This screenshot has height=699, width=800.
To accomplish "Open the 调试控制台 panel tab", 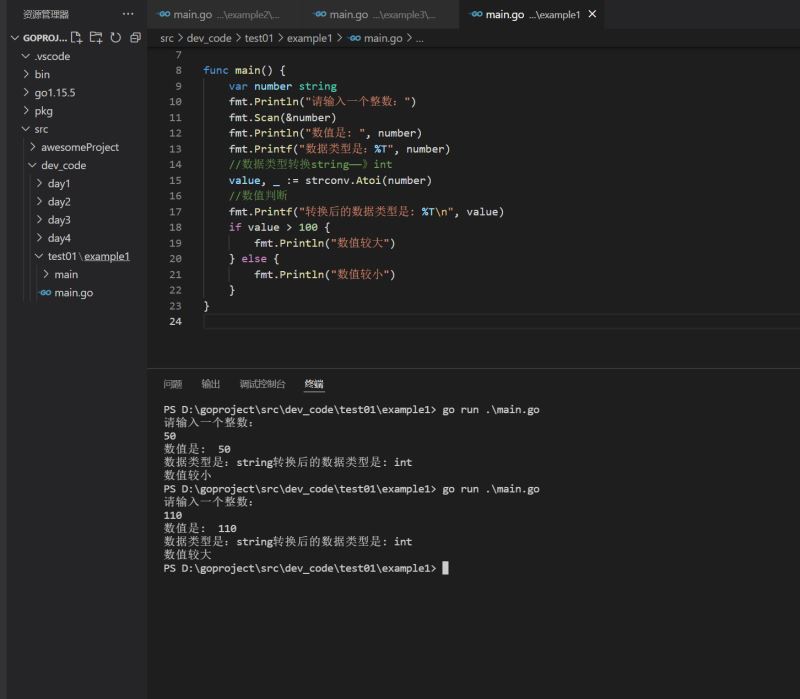I will point(262,384).
